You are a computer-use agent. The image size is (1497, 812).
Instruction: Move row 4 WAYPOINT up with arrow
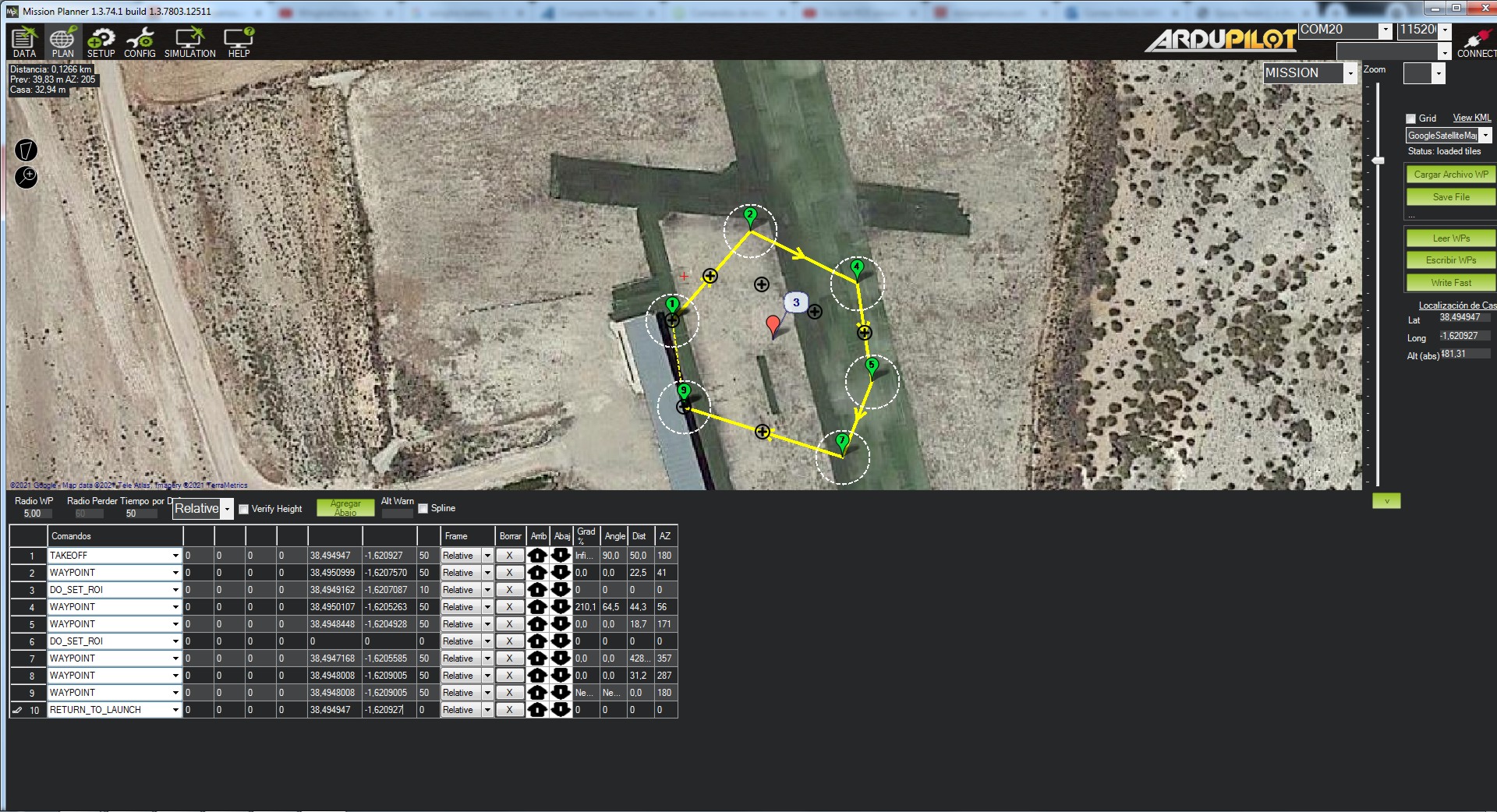[x=537, y=607]
